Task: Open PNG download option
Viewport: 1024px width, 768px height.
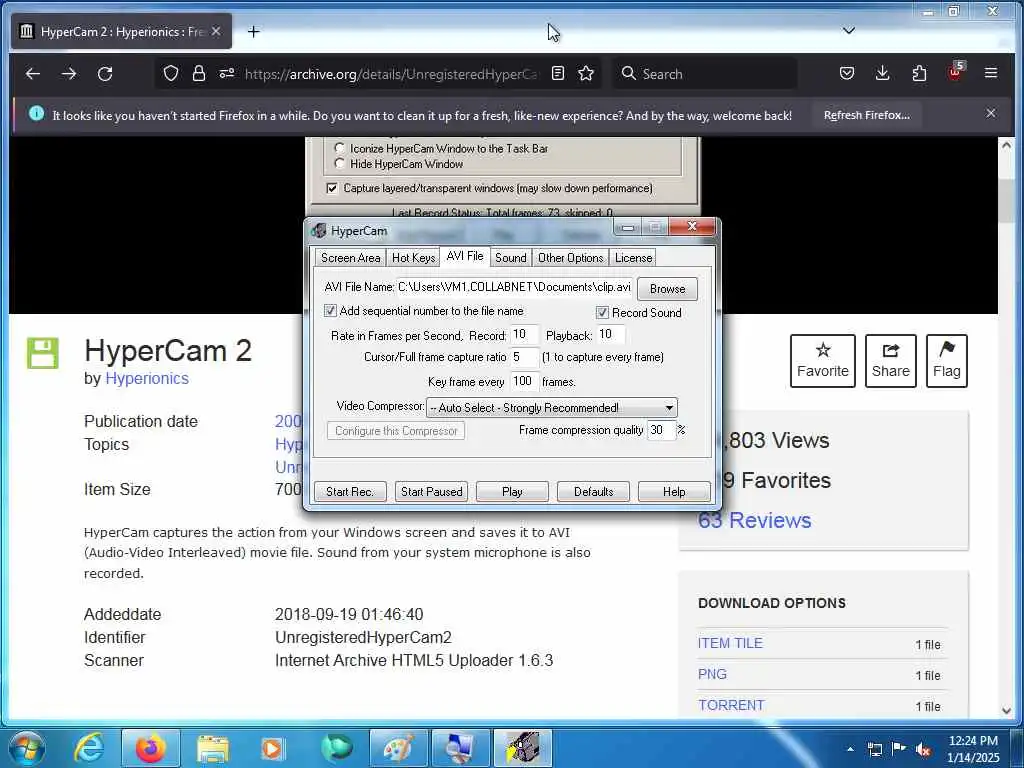Action: point(712,674)
